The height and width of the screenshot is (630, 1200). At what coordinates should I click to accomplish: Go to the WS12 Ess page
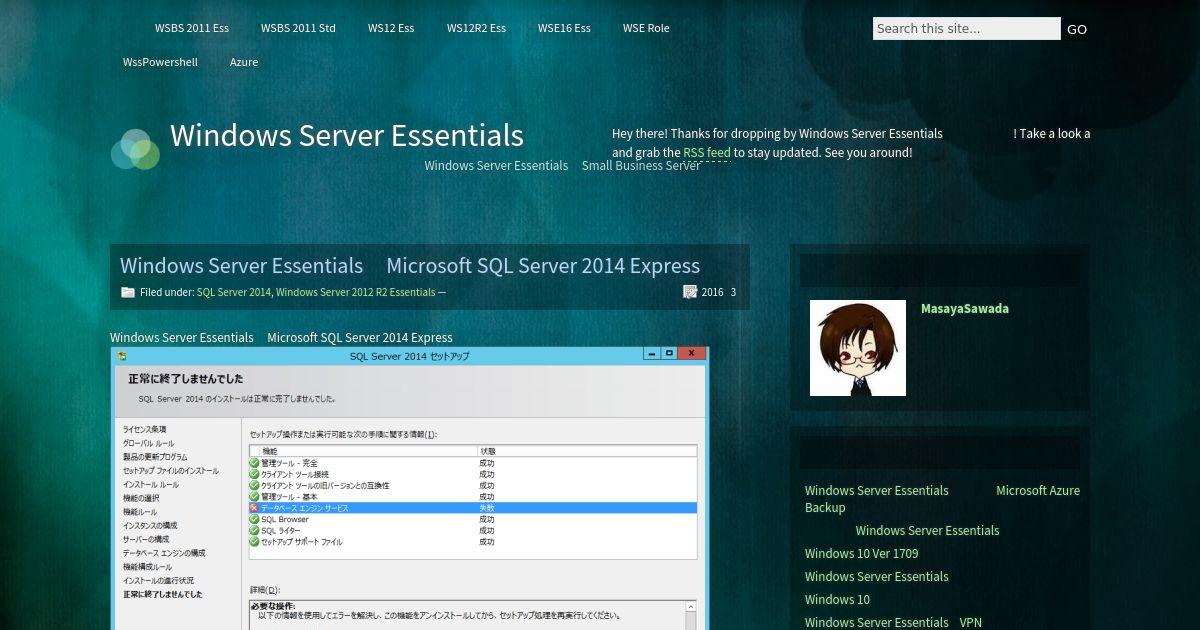click(391, 28)
